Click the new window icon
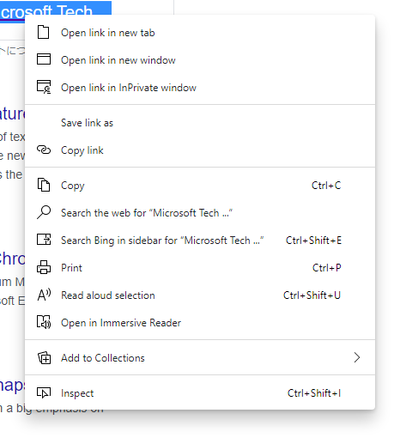The height and width of the screenshot is (445, 400). 44,59
